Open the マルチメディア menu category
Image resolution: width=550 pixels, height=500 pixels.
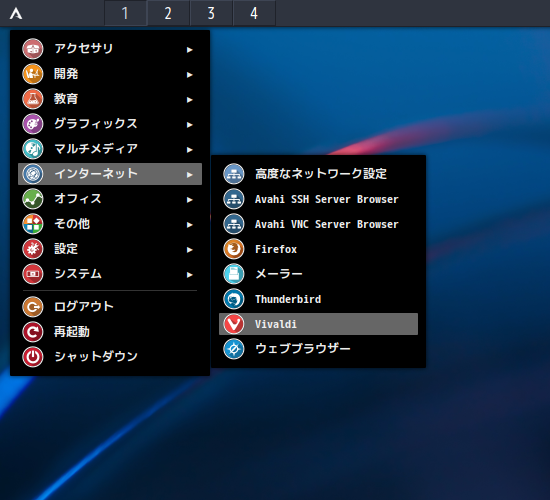[x=110, y=149]
